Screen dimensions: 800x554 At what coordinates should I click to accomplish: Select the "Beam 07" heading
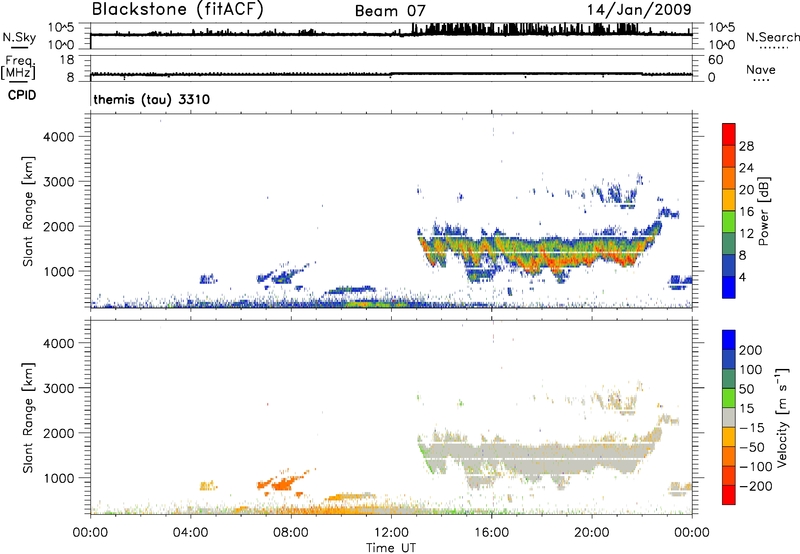coord(390,11)
